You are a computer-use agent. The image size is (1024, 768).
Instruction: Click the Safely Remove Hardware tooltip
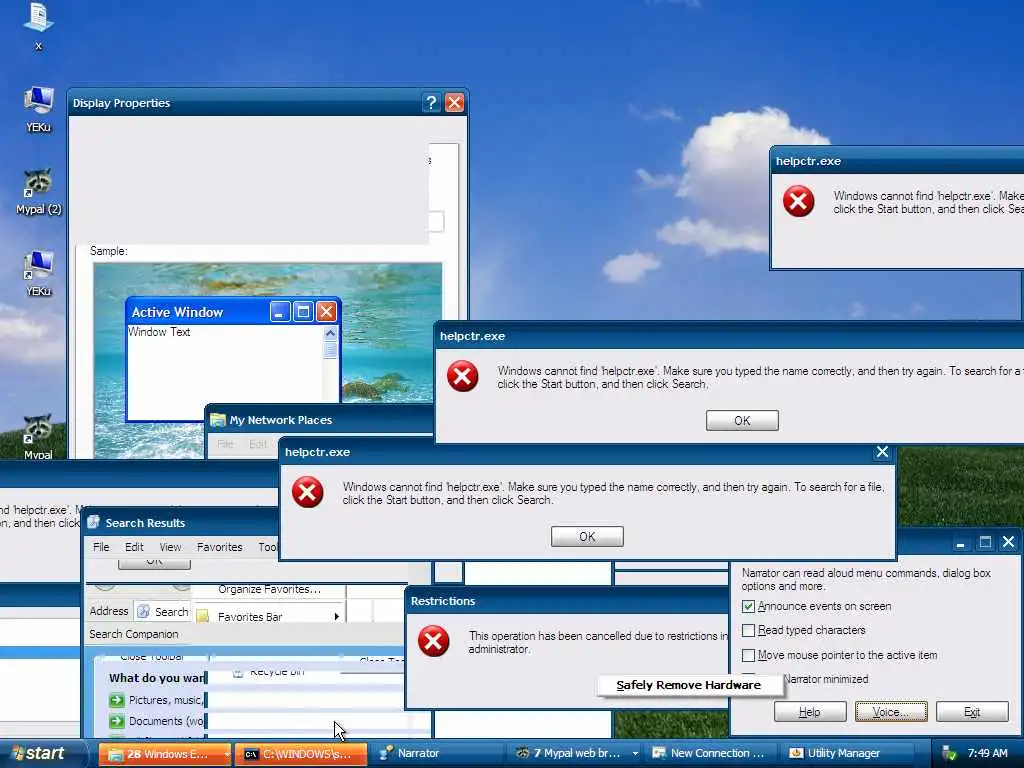tap(689, 685)
